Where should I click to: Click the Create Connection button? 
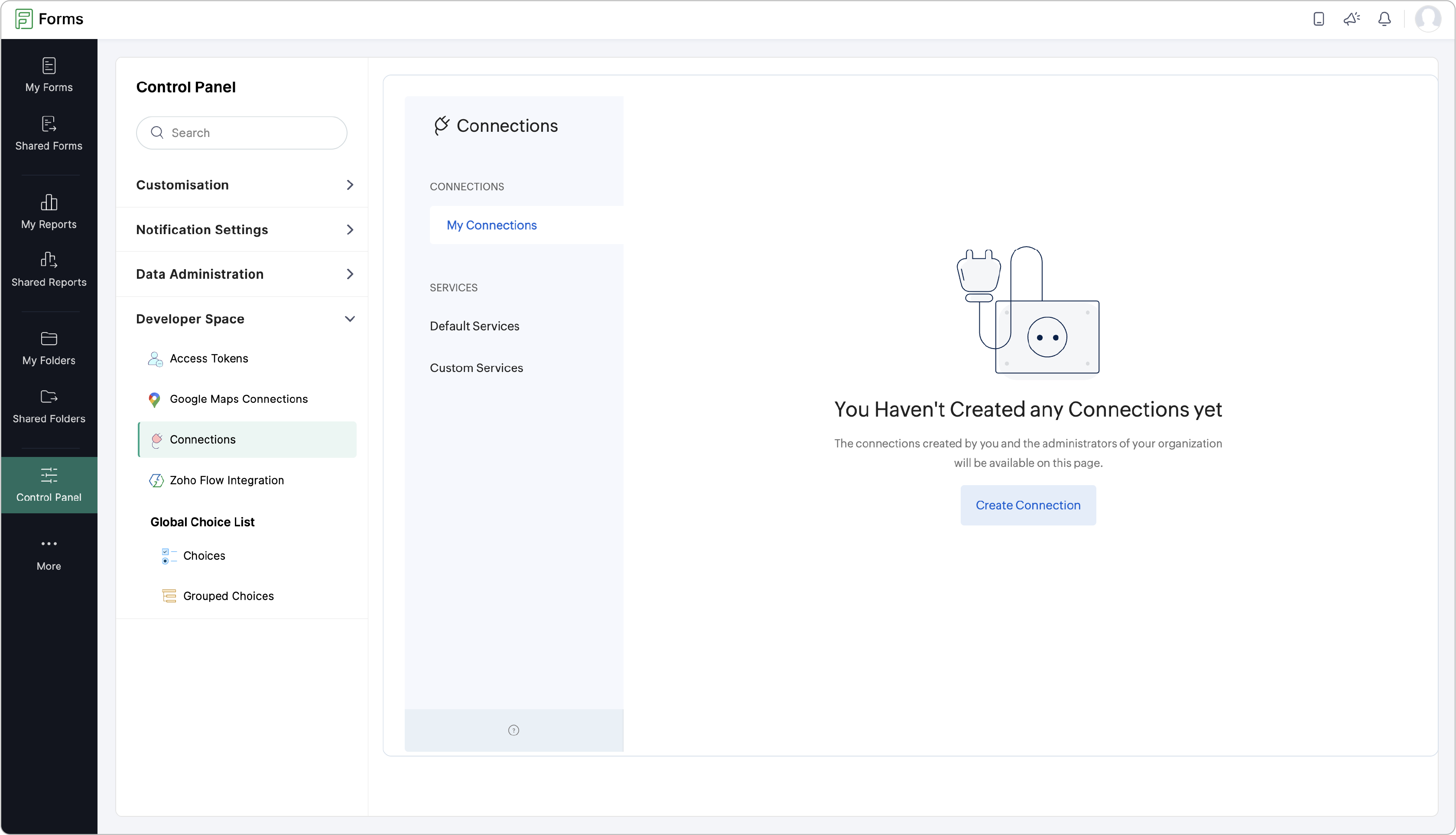[1028, 505]
